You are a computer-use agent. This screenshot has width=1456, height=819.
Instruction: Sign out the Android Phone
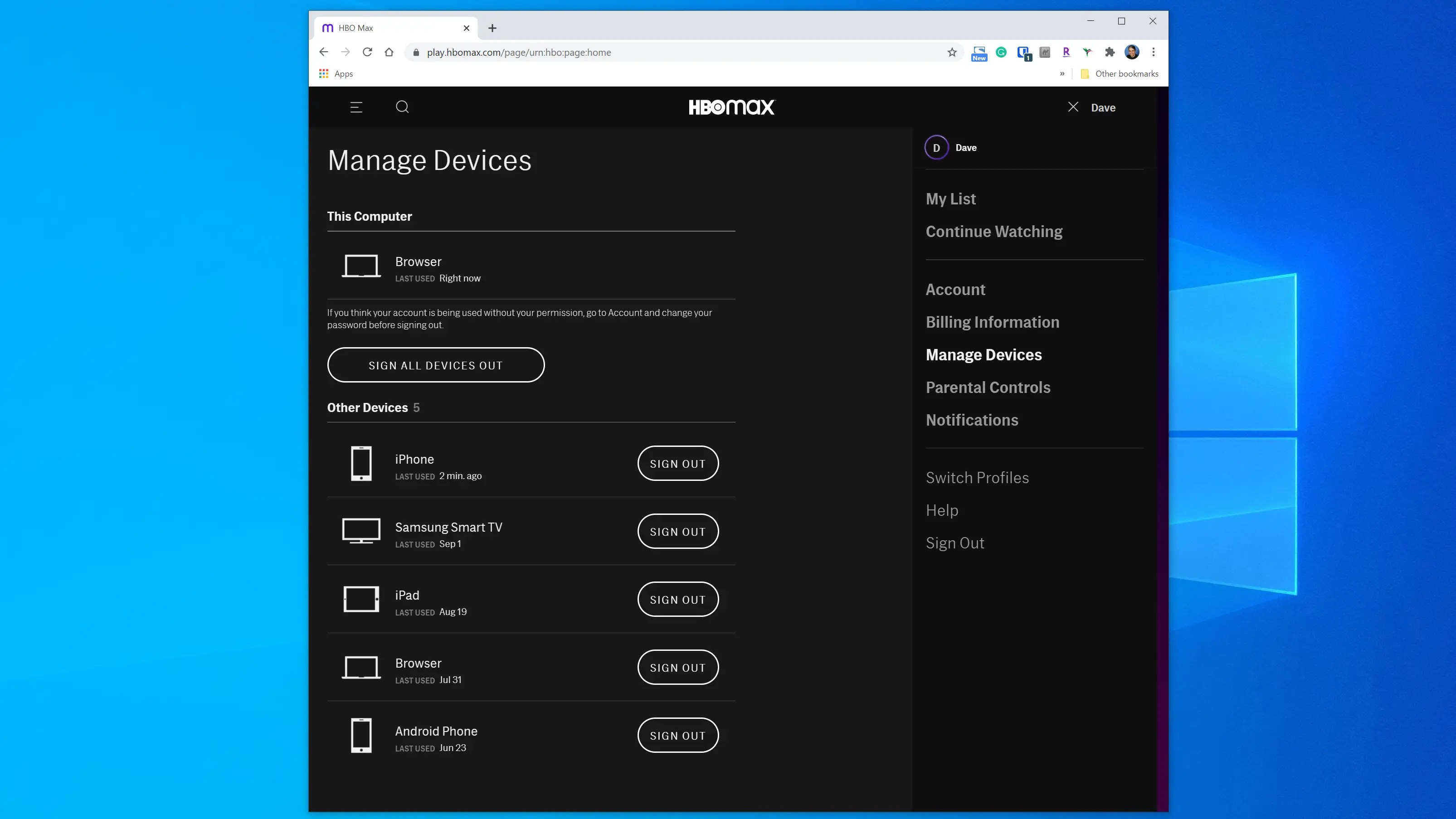pos(678,736)
